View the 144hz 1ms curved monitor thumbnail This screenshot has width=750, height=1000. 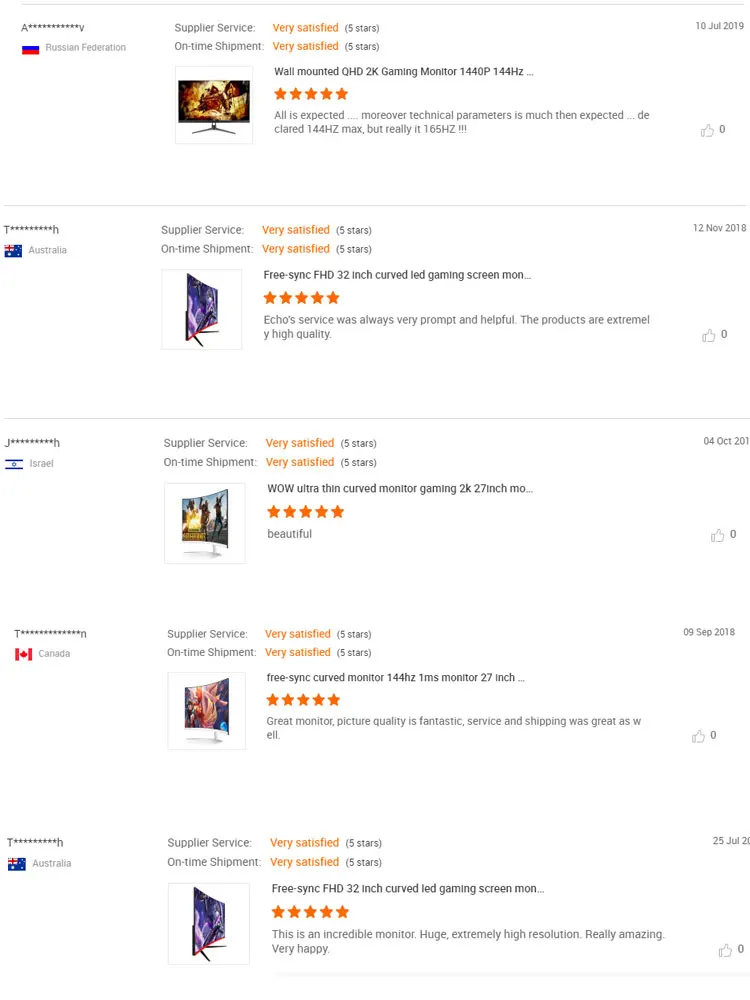[x=207, y=711]
